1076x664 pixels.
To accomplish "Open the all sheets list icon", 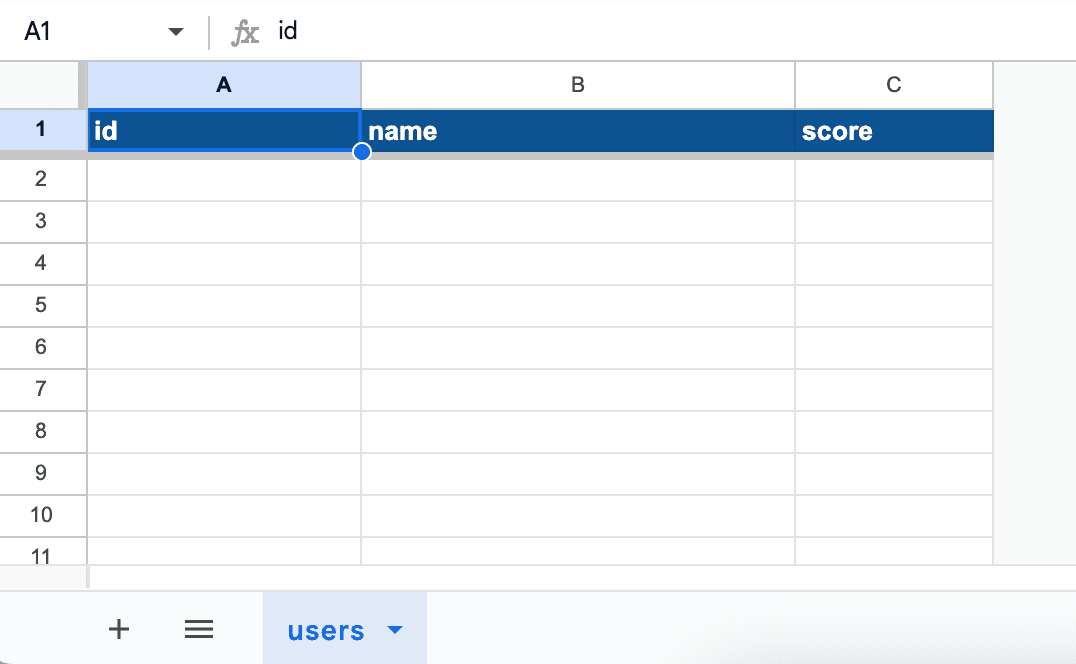I will pos(199,629).
